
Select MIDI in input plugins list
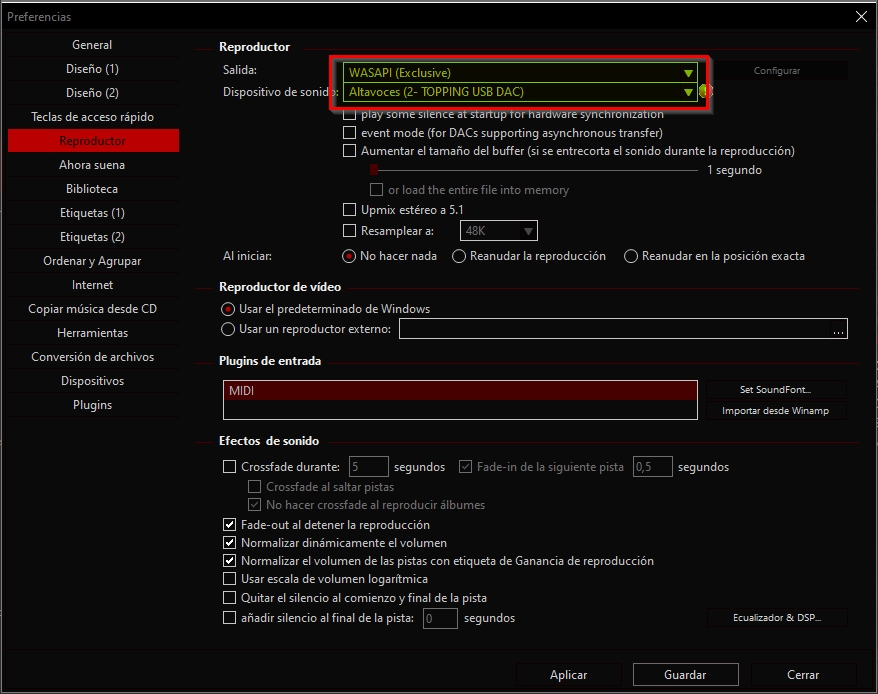click(460, 391)
